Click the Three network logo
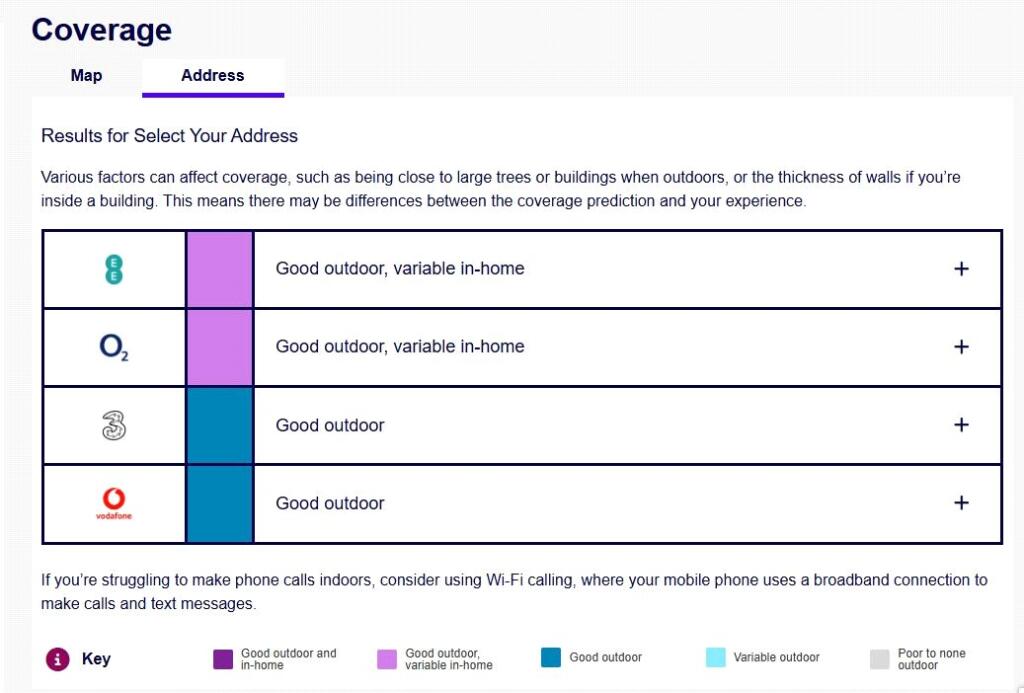This screenshot has height=693, width=1024. (114, 425)
